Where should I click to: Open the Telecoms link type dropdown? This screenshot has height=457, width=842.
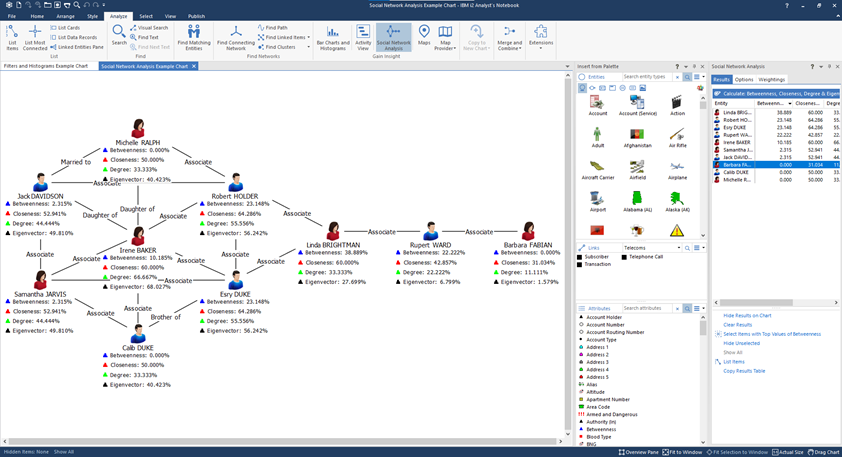pos(679,247)
